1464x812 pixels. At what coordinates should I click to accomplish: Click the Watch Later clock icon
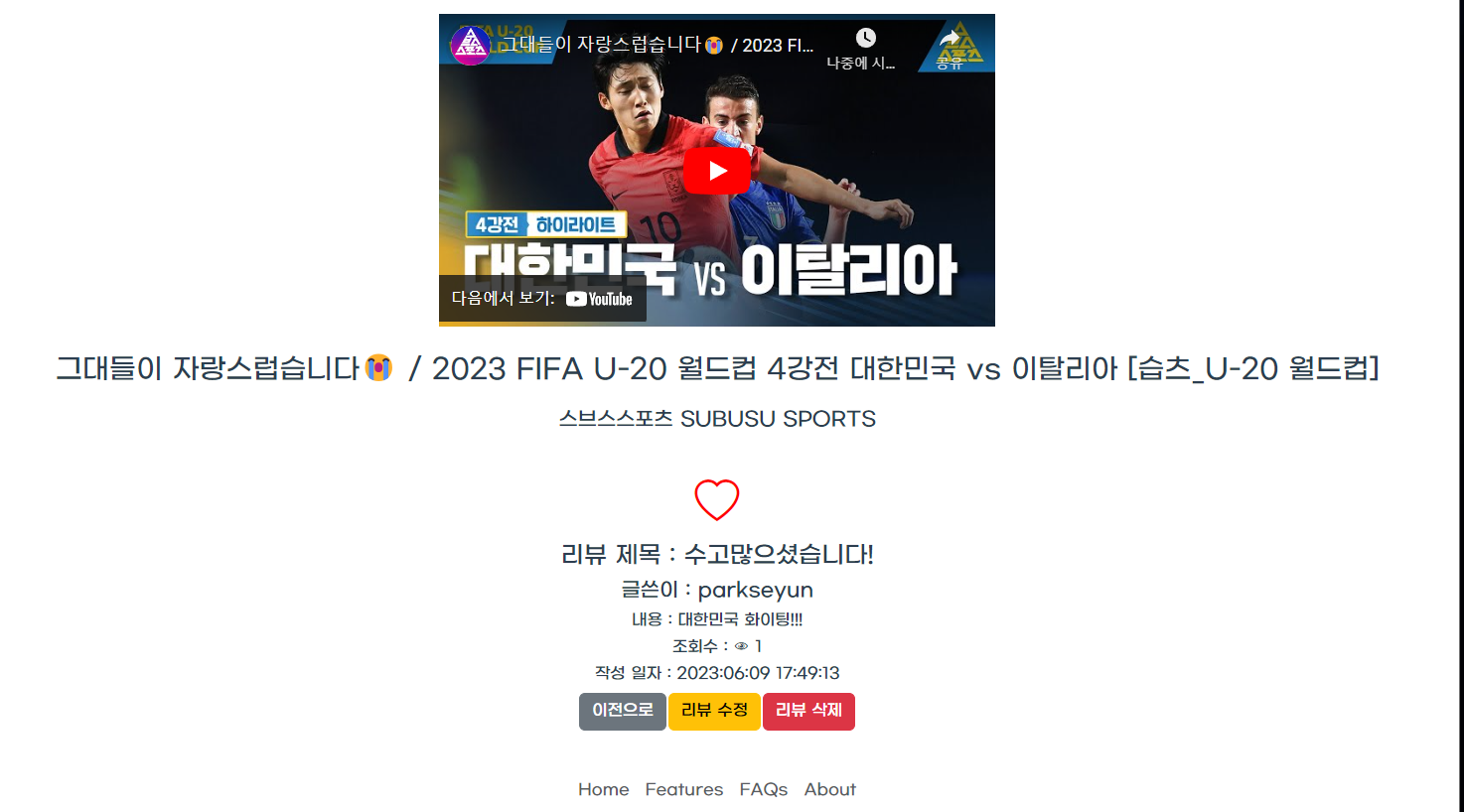[x=865, y=38]
